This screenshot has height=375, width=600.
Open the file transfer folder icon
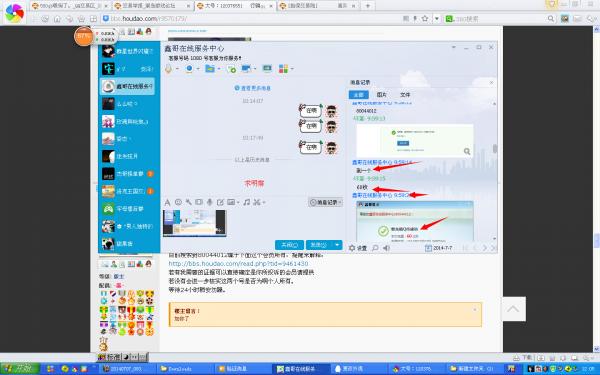coord(209,68)
